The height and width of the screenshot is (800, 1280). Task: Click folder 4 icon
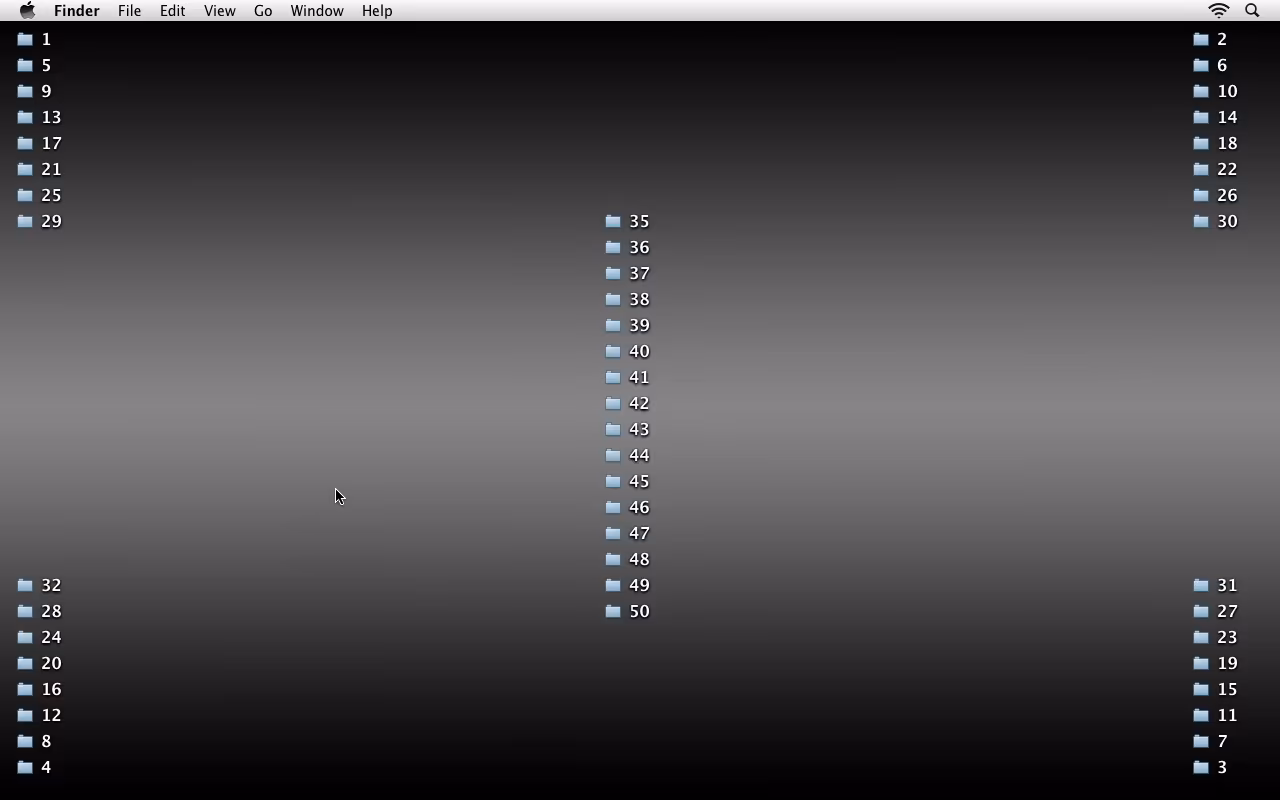point(25,767)
